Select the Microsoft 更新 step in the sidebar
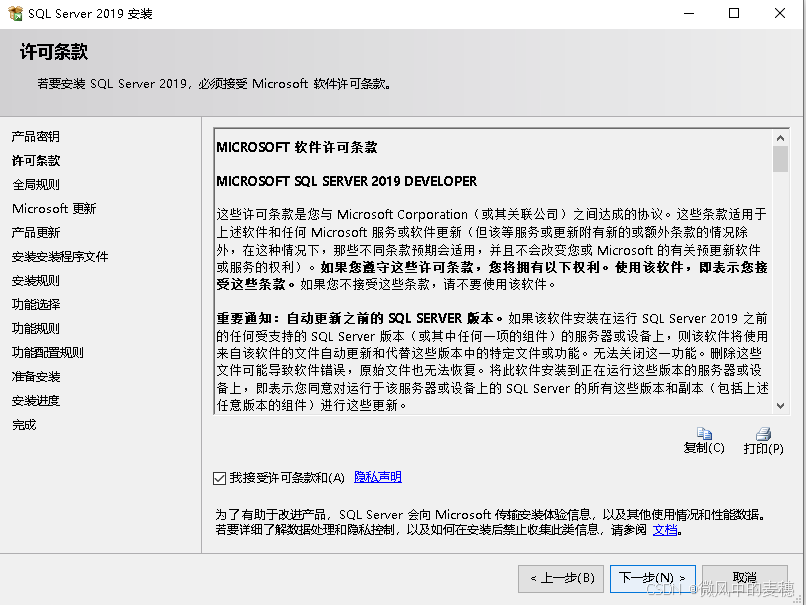This screenshot has width=806, height=605. point(54,208)
